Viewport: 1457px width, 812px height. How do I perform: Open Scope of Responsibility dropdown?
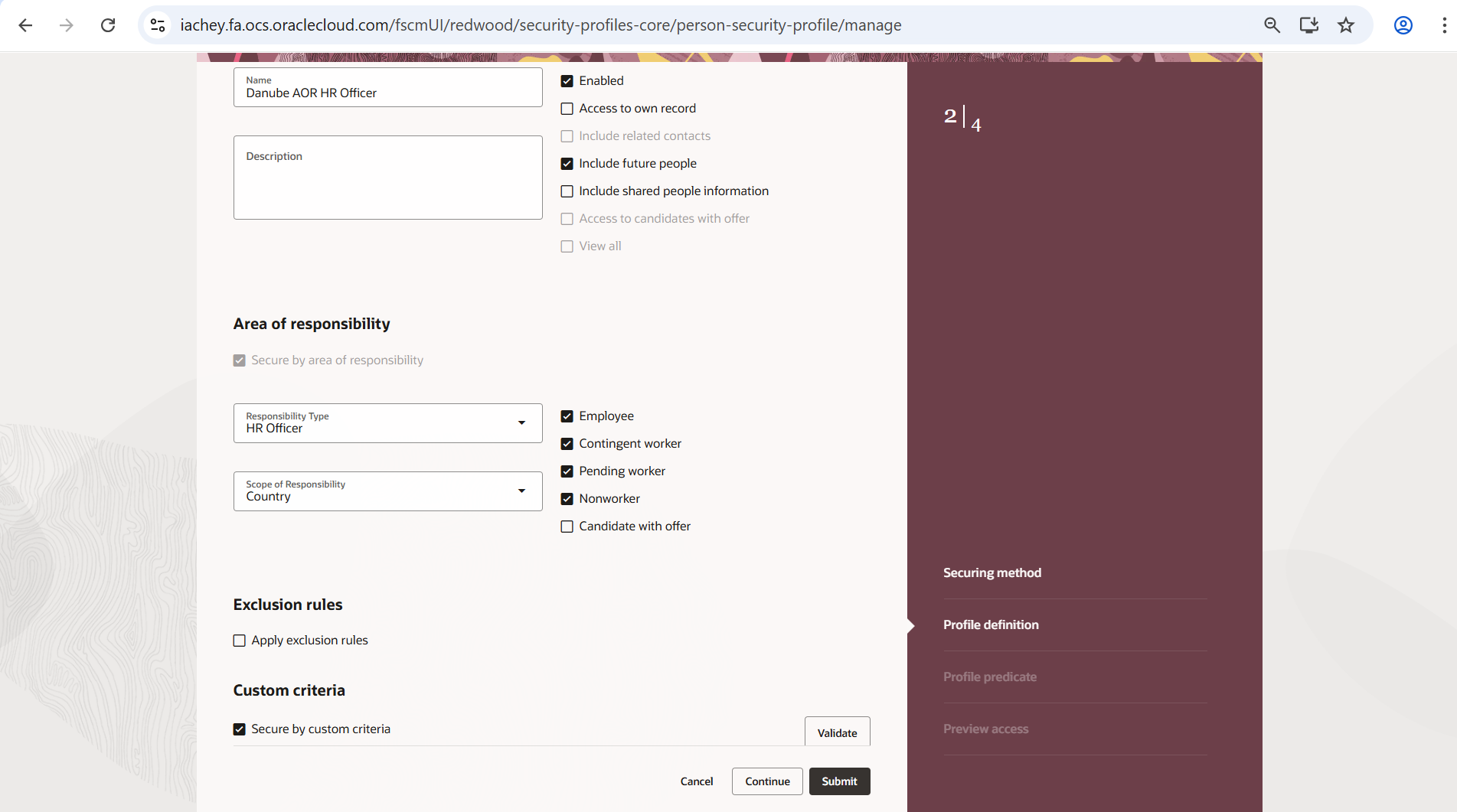(387, 491)
